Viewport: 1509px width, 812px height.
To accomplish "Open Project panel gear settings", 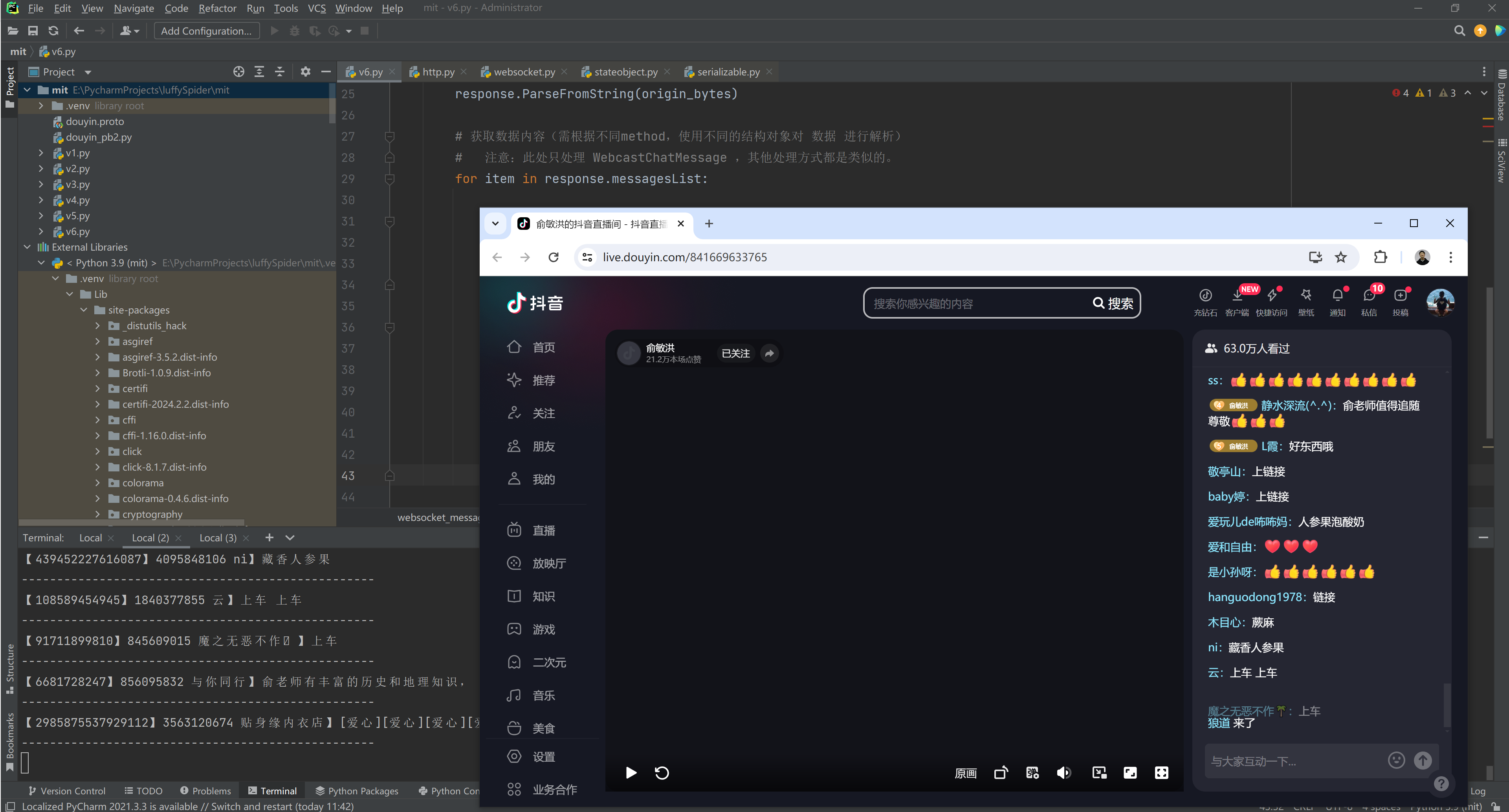I will click(x=305, y=71).
